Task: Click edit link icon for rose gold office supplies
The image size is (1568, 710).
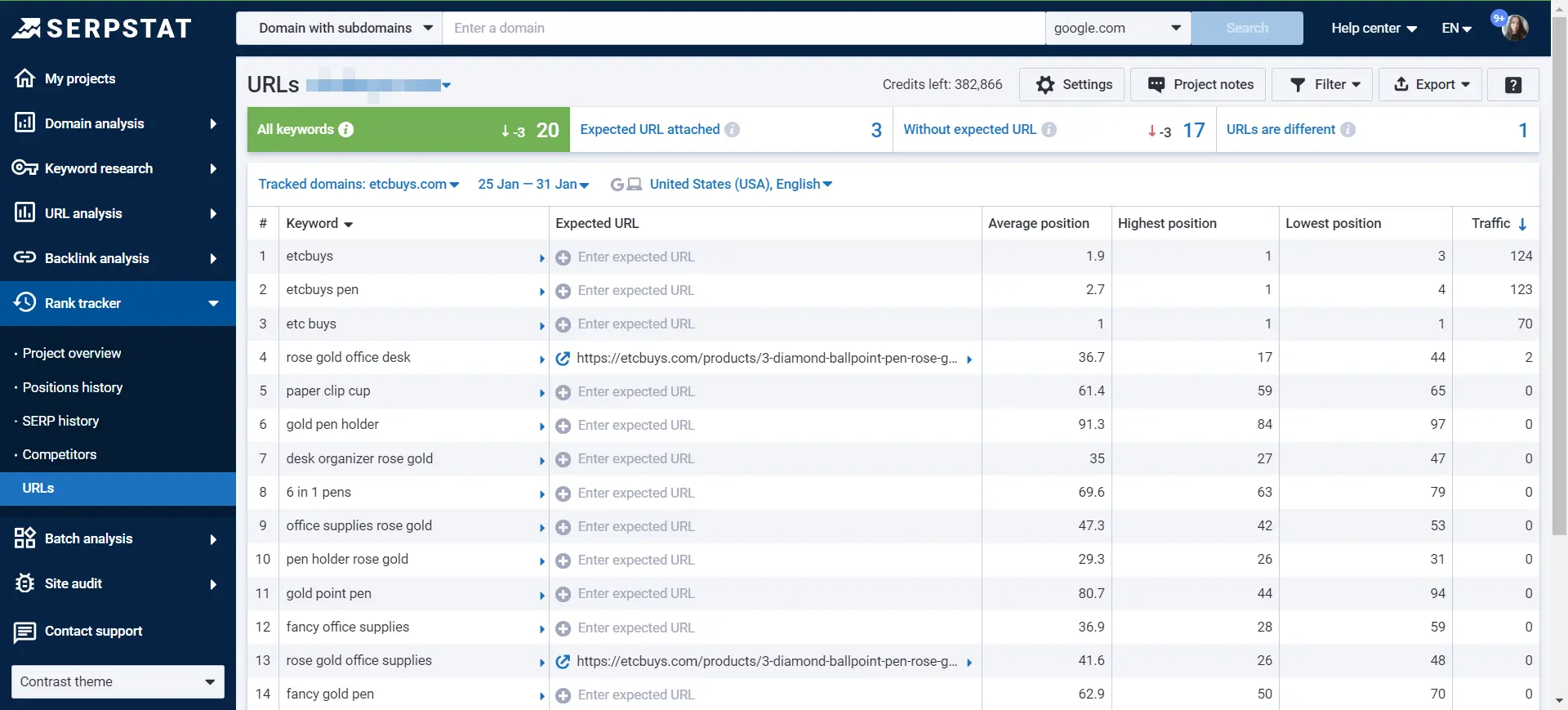Action: 563,661
